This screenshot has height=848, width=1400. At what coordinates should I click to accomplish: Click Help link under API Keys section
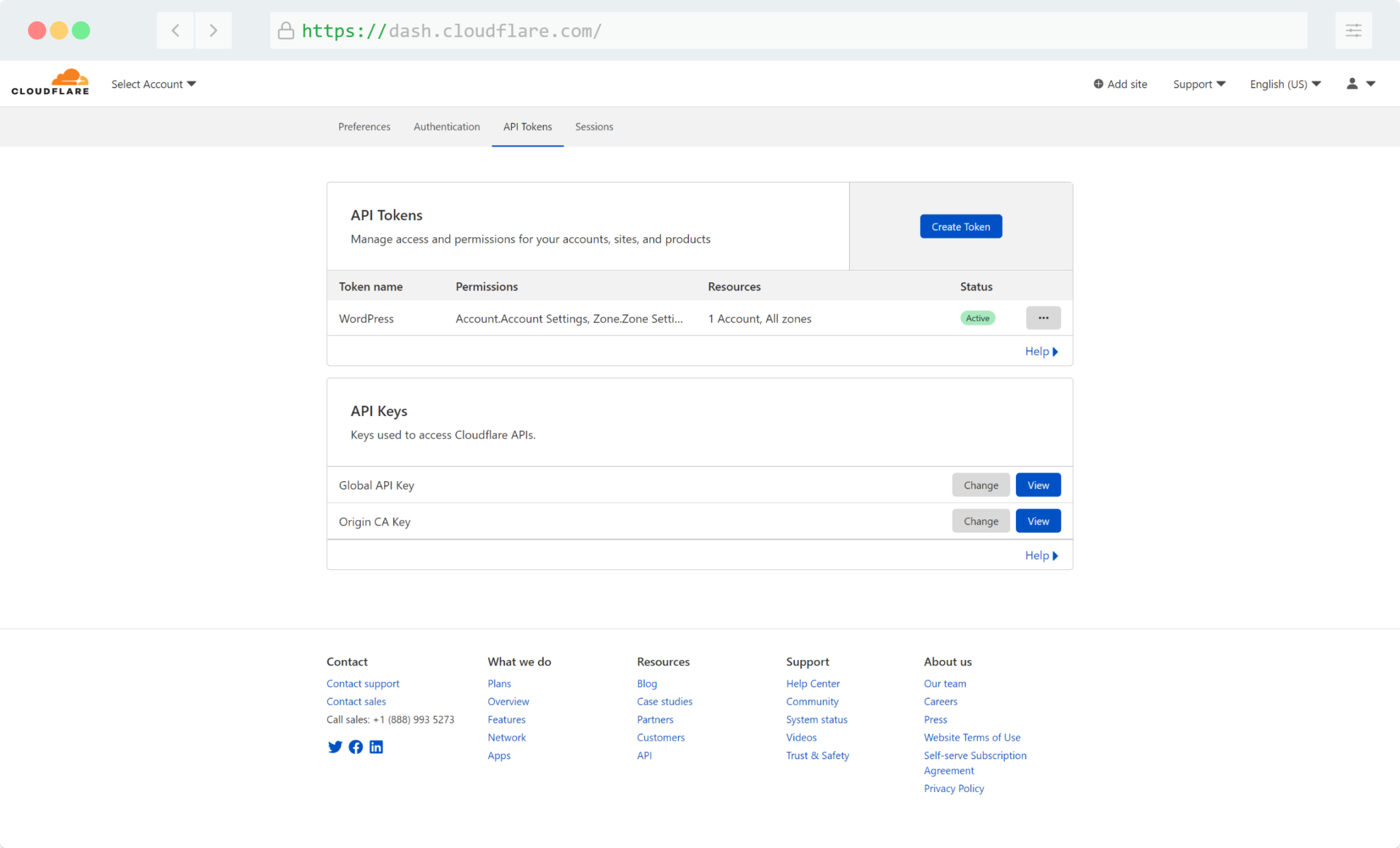coord(1041,556)
